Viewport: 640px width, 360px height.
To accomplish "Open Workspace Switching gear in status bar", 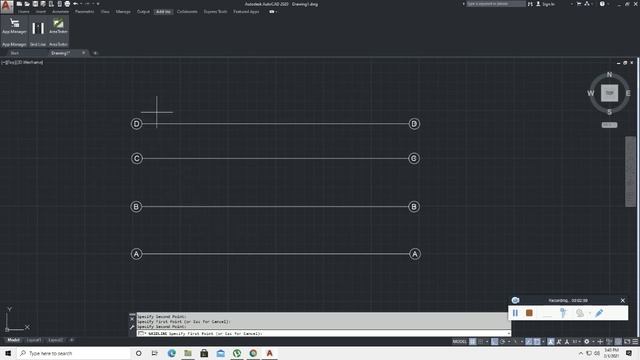I will click(587, 342).
